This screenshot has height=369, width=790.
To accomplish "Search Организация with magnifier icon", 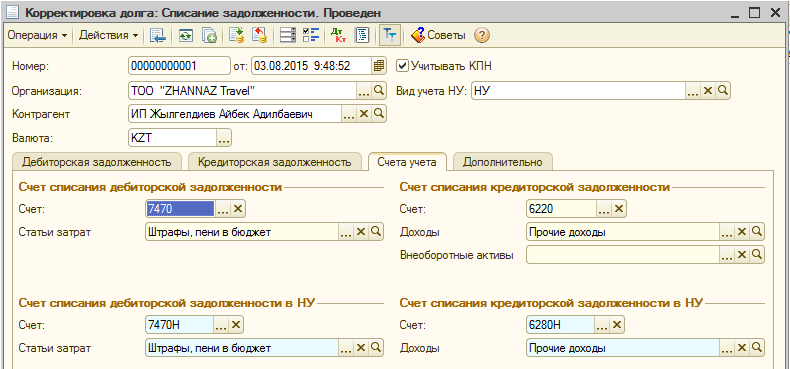I will click(x=379, y=90).
